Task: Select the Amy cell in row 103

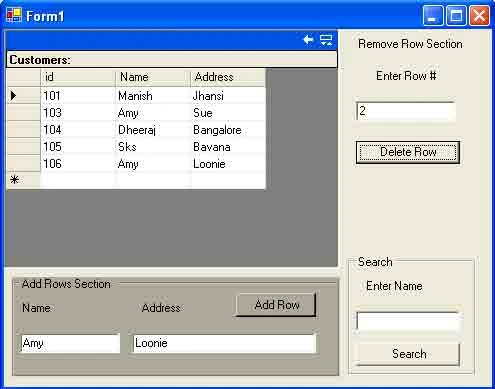Action: tap(153, 113)
